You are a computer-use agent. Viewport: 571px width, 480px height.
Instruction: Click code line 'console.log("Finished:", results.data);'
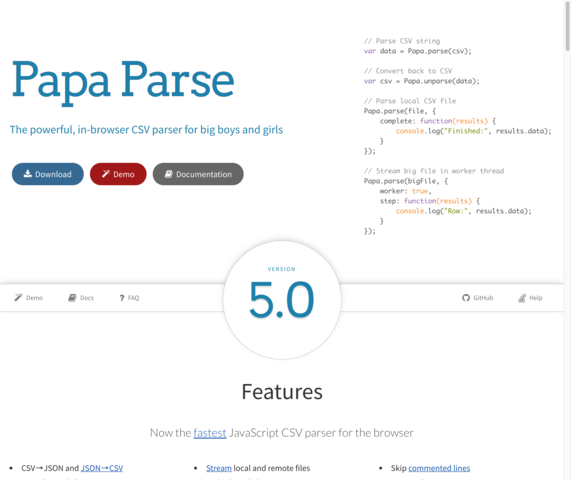pyautogui.click(x=474, y=131)
